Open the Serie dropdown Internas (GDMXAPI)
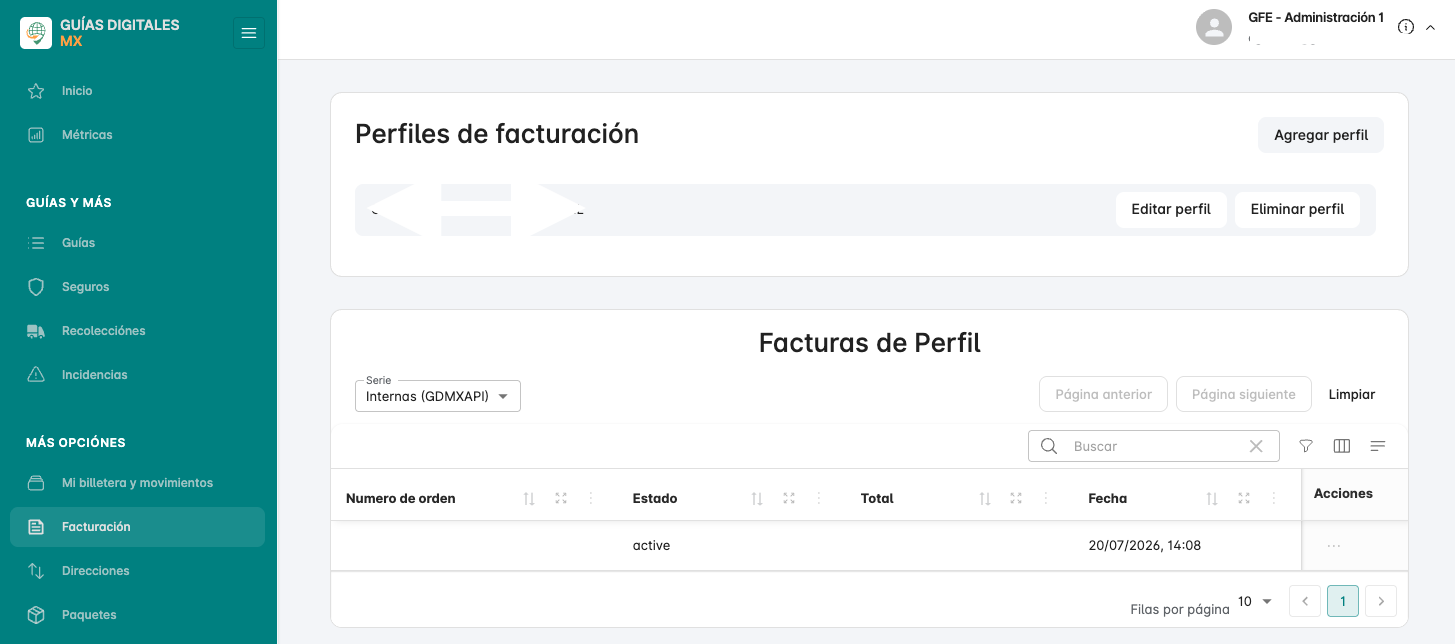1455x644 pixels. pyautogui.click(x=438, y=396)
